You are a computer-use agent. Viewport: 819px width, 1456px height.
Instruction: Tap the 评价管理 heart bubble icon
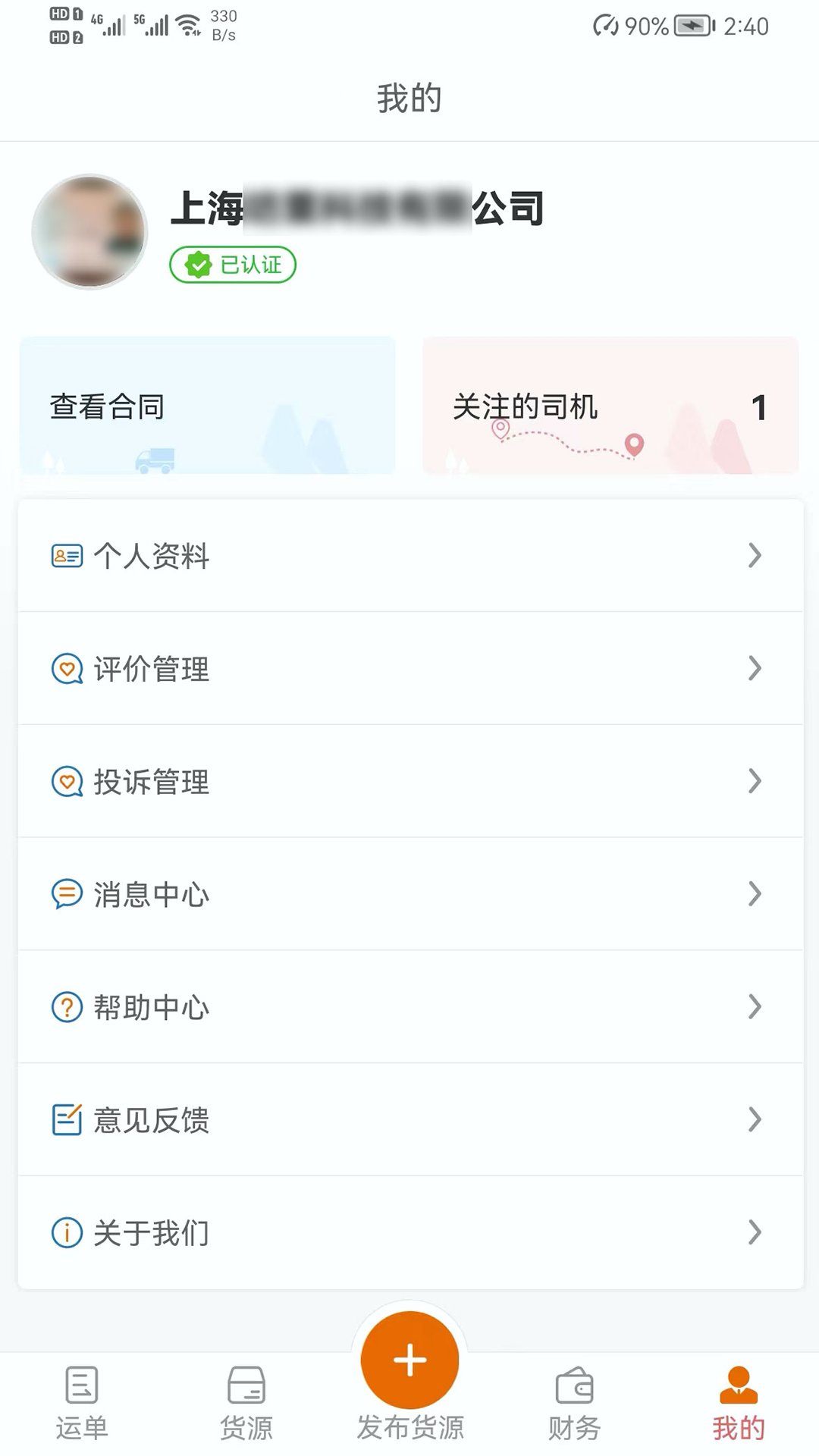click(x=67, y=669)
